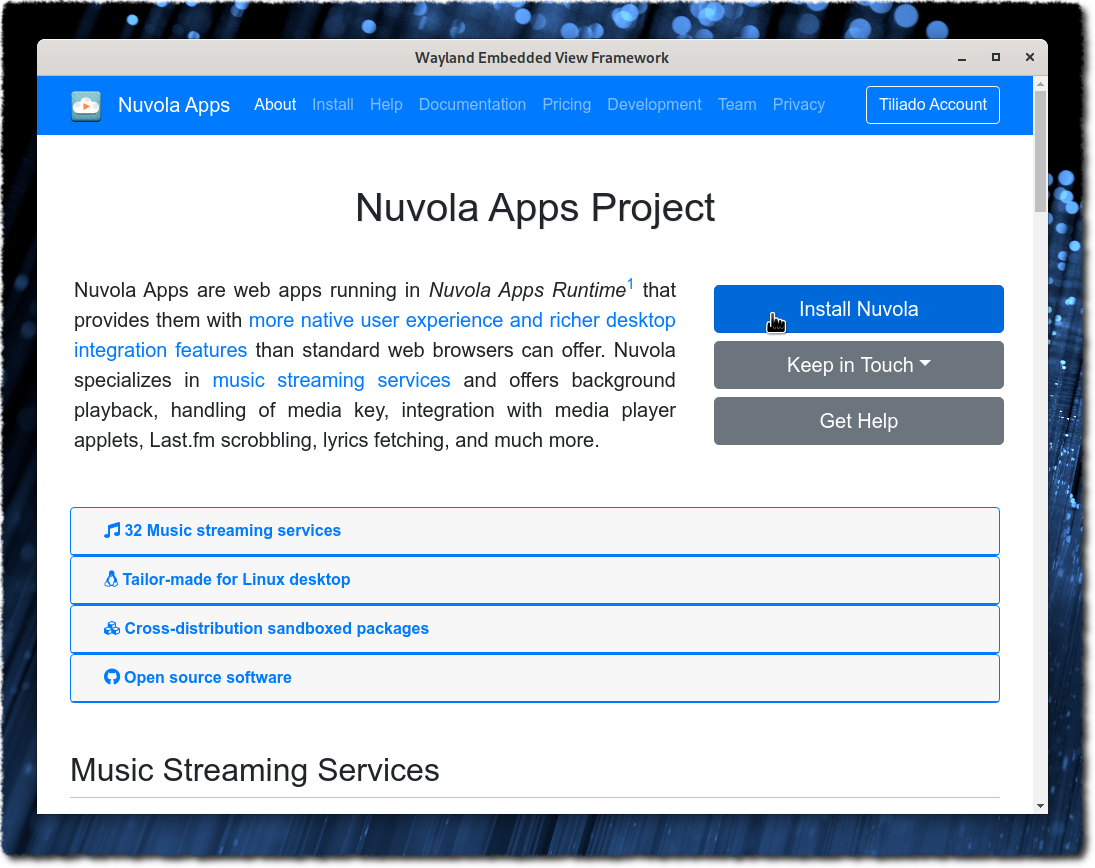Viewport: 1095px width, 868px height.
Task: Open the Team navigation item
Action: point(737,105)
